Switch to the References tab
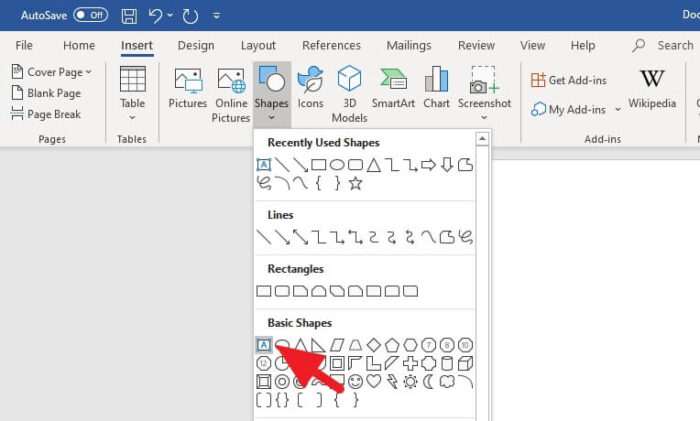700x421 pixels. tap(331, 45)
